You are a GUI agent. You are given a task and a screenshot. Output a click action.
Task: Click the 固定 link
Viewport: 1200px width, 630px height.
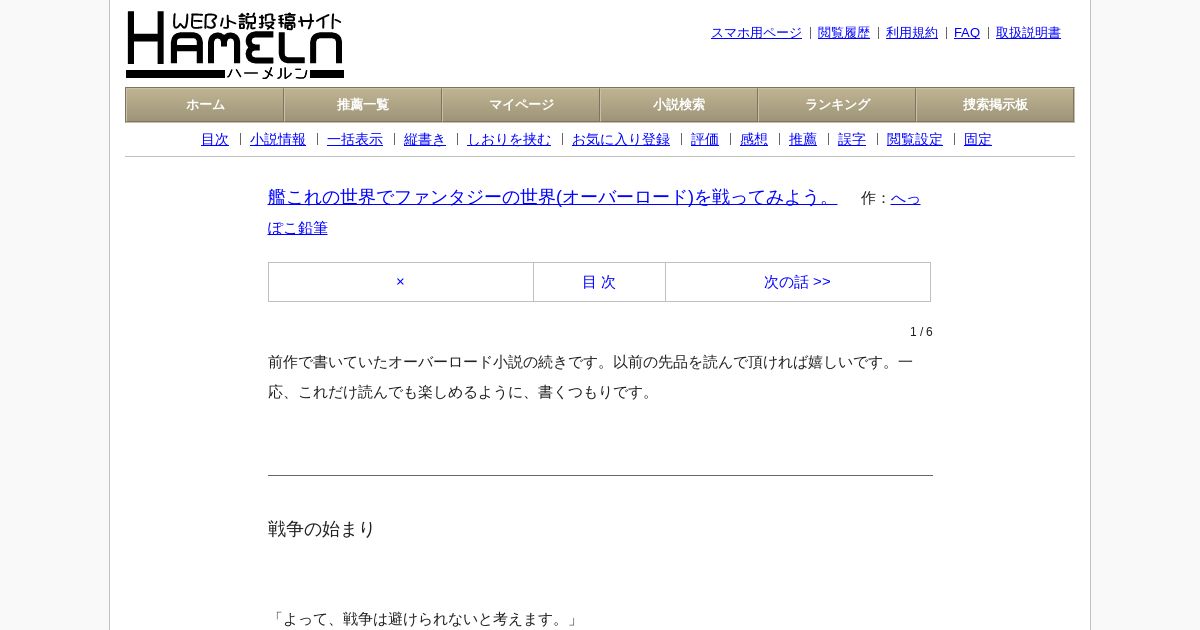click(978, 140)
